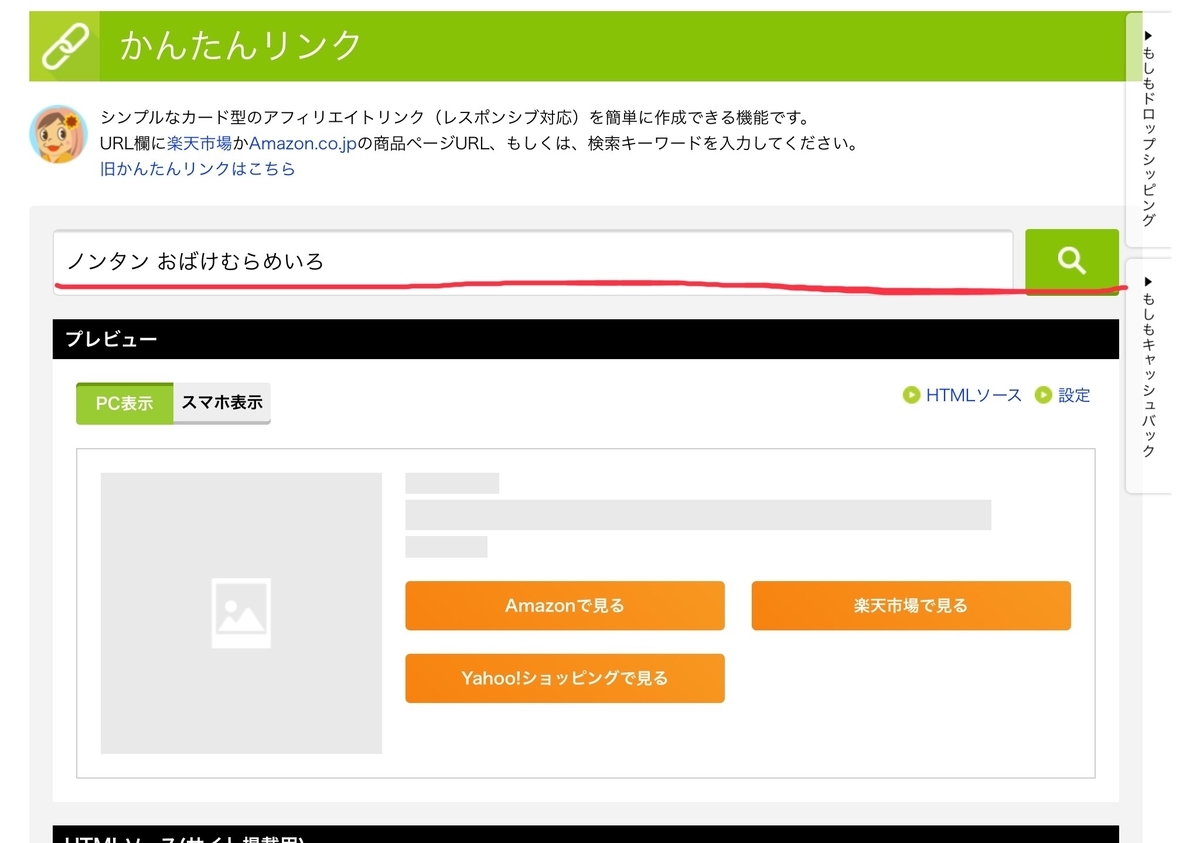Click the プレビュー section header
The height and width of the screenshot is (843, 1200).
point(586,339)
